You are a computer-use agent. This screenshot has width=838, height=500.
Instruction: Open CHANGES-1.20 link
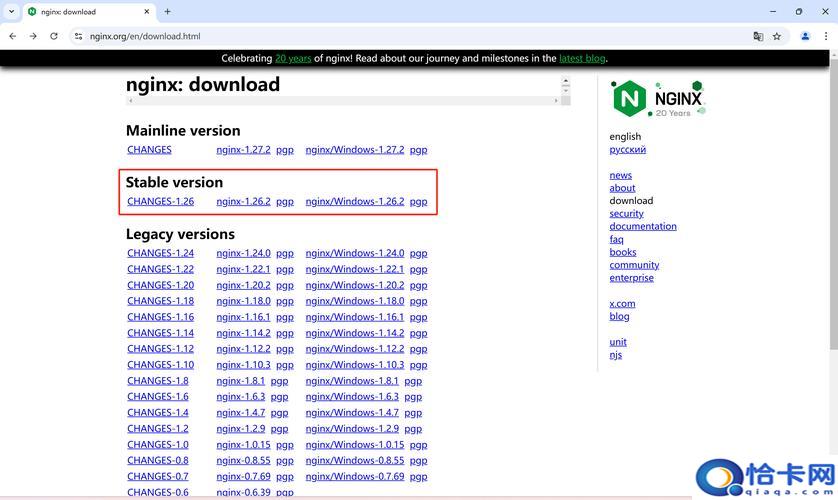point(160,285)
